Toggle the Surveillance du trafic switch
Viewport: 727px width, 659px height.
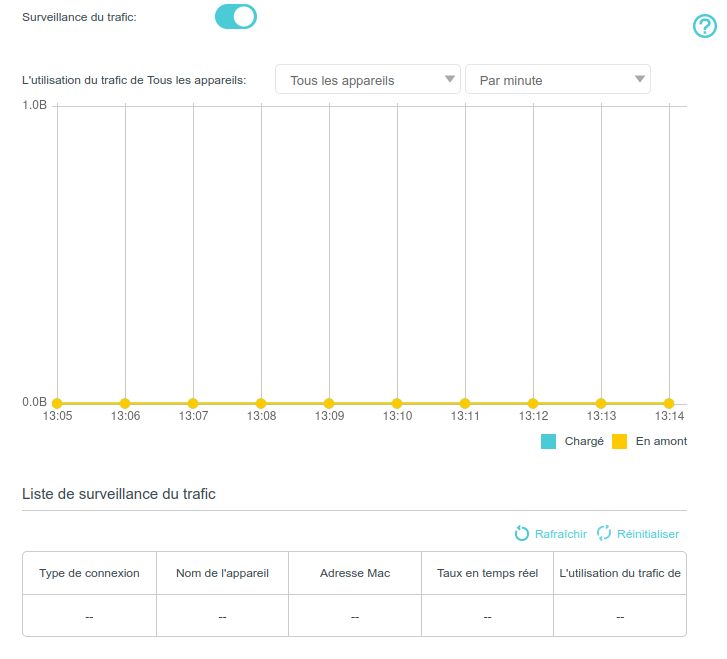(x=236, y=17)
